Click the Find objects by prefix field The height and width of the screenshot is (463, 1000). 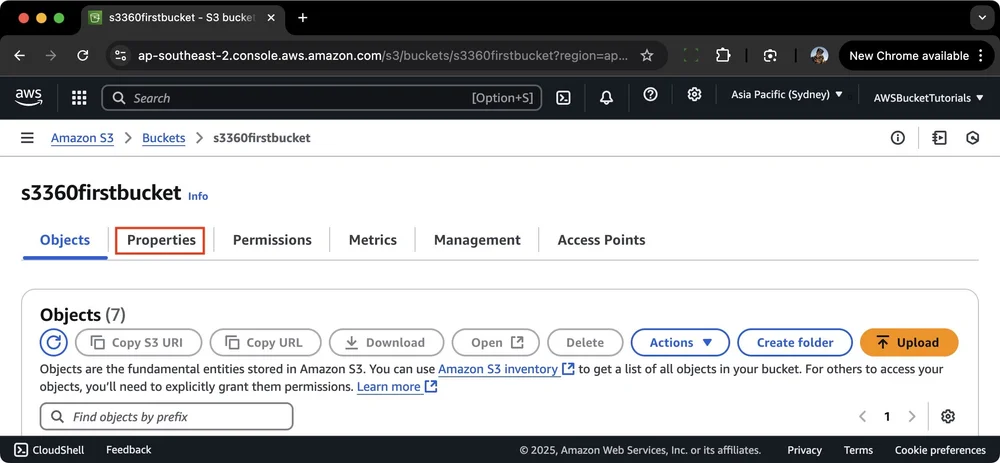pos(166,416)
